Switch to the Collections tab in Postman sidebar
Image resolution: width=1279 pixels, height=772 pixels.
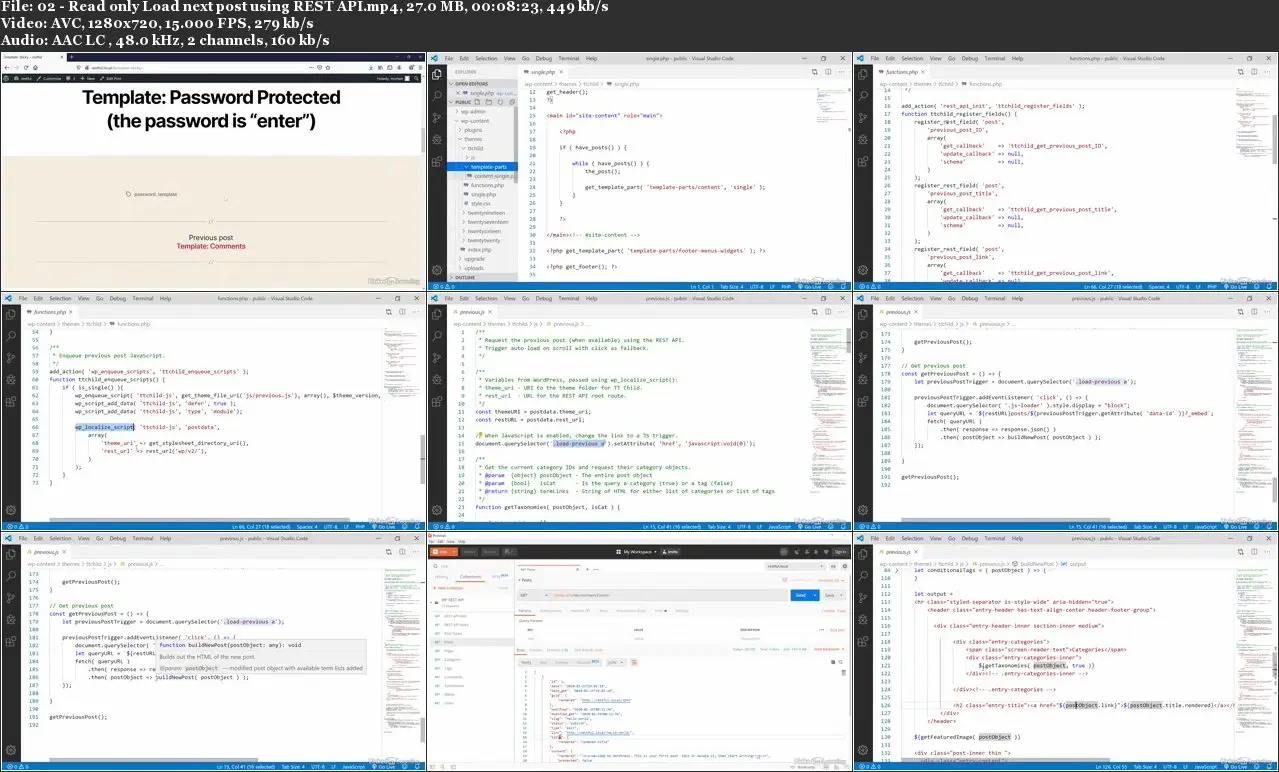(470, 576)
